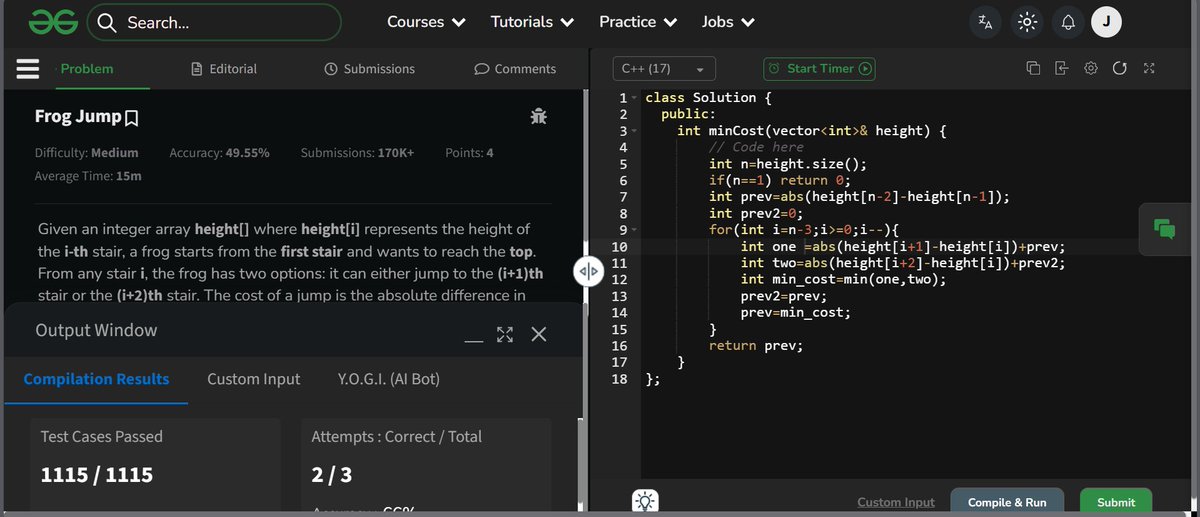Viewport: 1200px width, 517px height.
Task: Click the search magnifier icon
Action: [x=108, y=22]
